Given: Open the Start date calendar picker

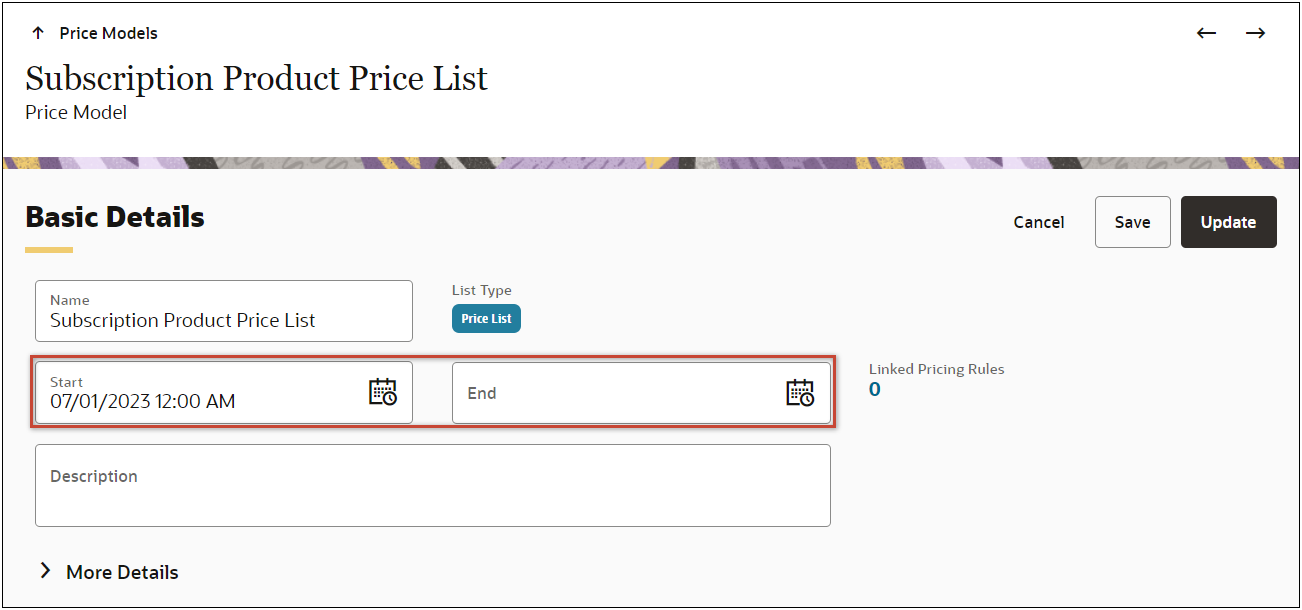Looking at the screenshot, I should pyautogui.click(x=383, y=392).
